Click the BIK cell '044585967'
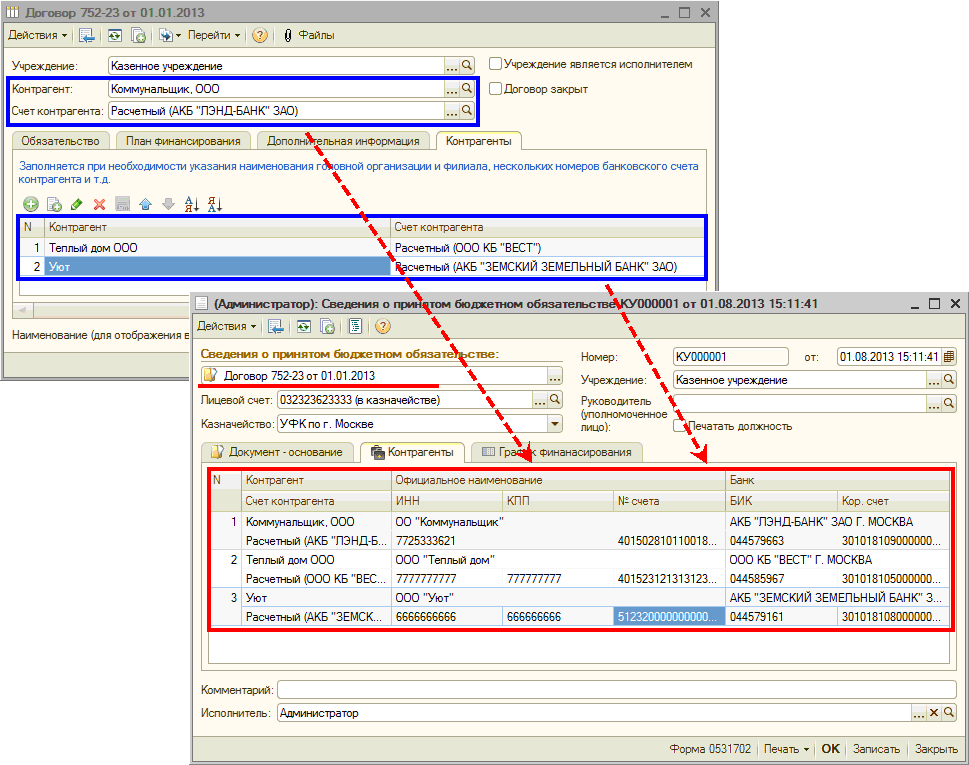Screen dimensions: 969x765 (x=781, y=579)
